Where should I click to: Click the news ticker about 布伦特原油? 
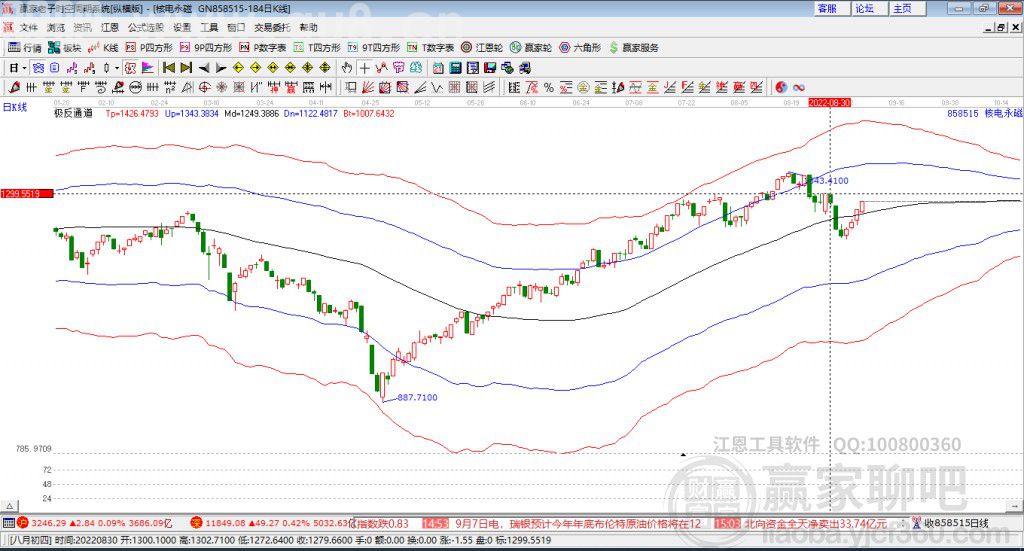coord(577,524)
